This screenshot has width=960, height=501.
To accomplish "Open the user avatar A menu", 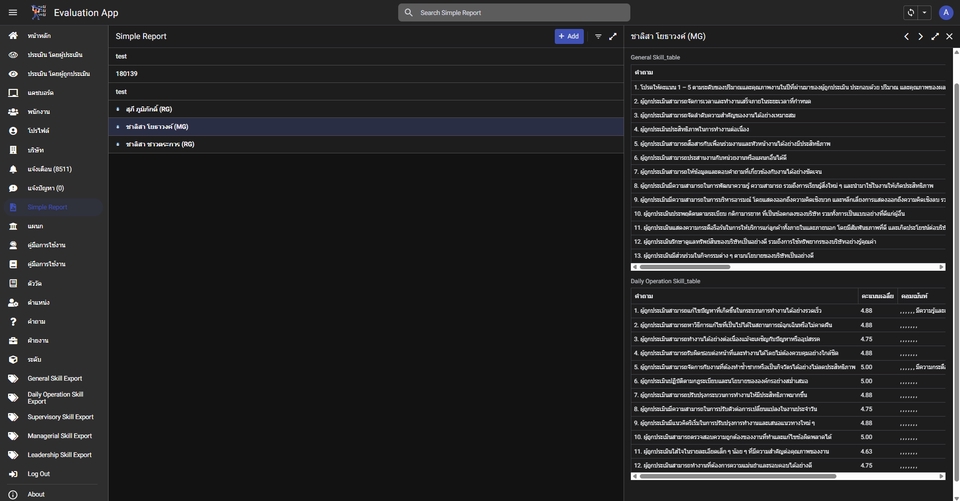I will 946,12.
